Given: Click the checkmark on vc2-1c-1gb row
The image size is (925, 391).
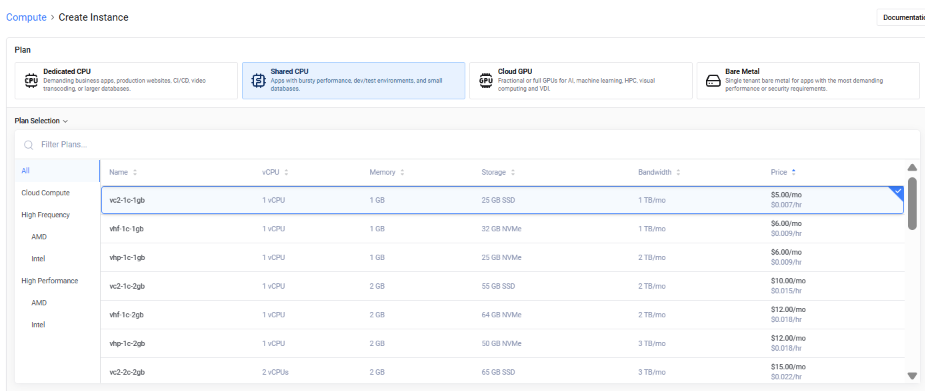Looking at the screenshot, I should pyautogui.click(x=898, y=192).
